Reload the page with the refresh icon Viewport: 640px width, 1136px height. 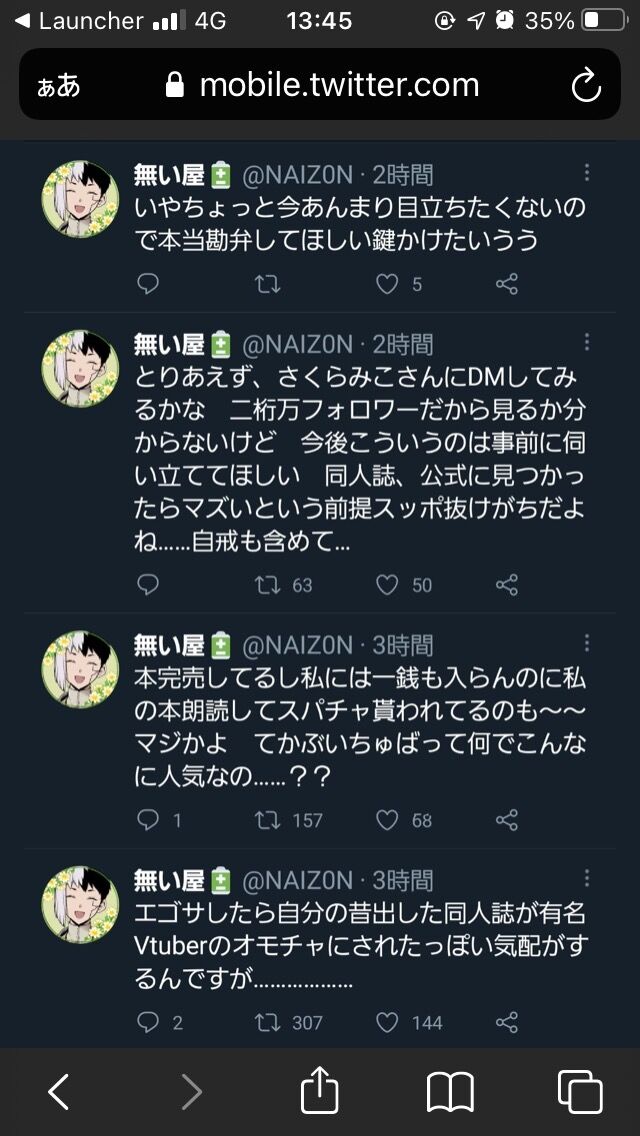tap(586, 85)
